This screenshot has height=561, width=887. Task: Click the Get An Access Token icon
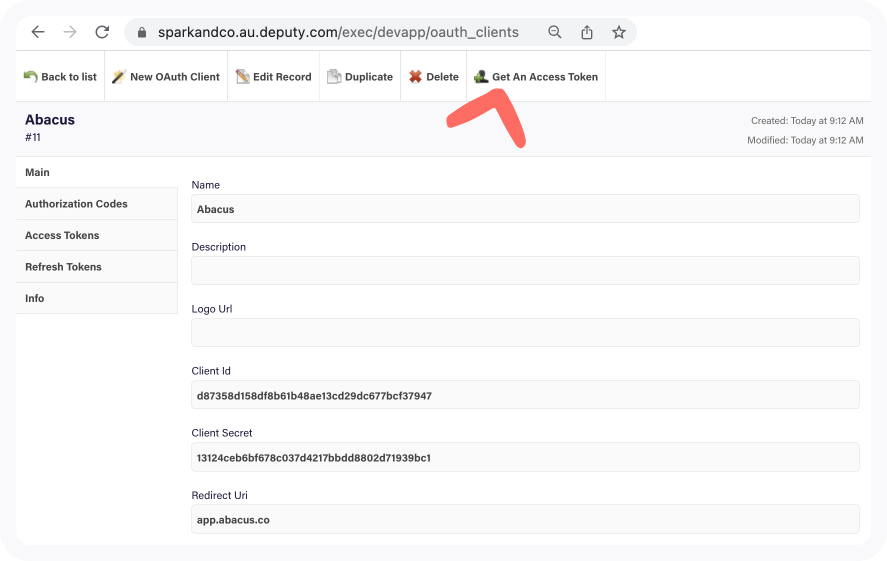(481, 76)
